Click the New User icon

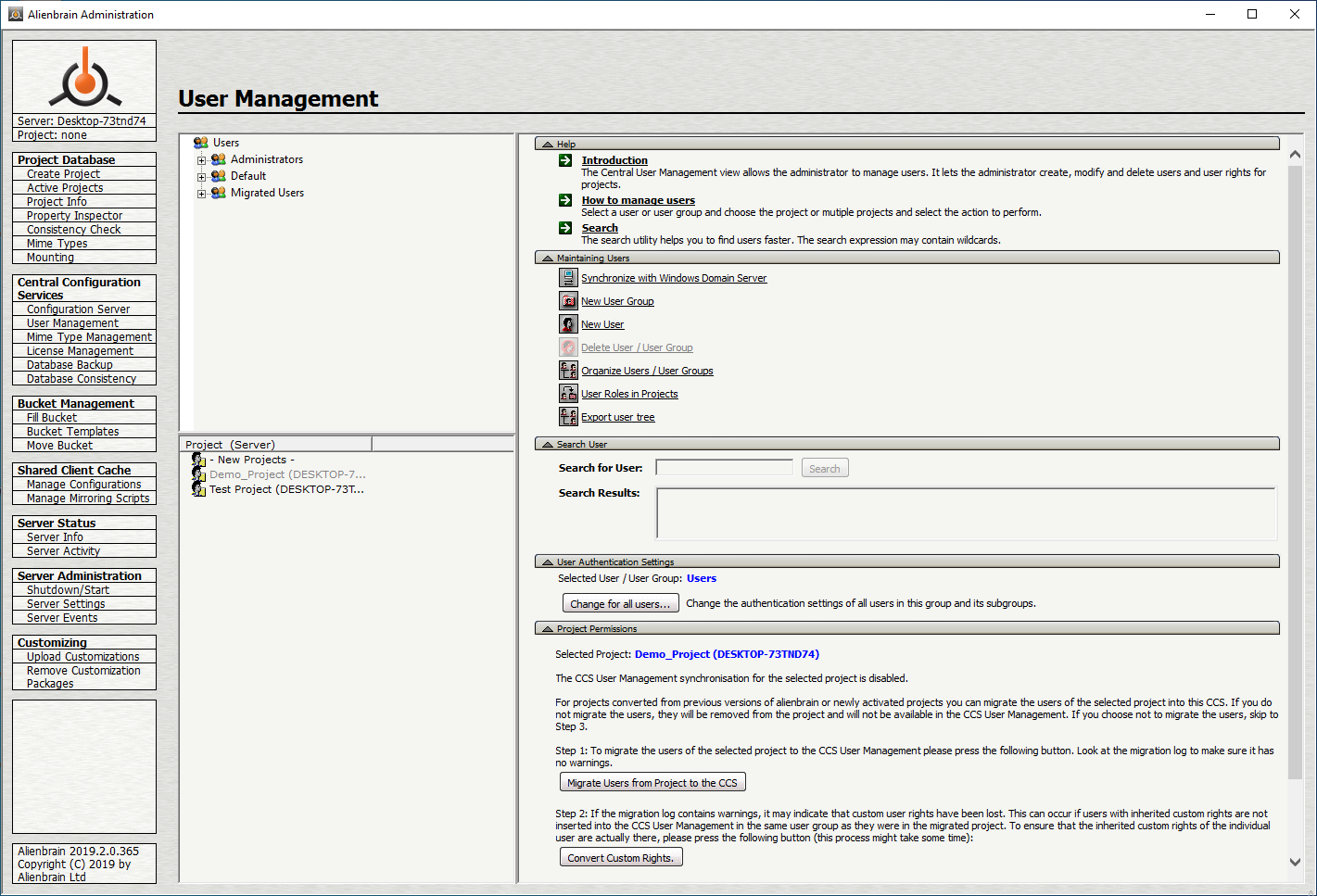pyautogui.click(x=568, y=324)
